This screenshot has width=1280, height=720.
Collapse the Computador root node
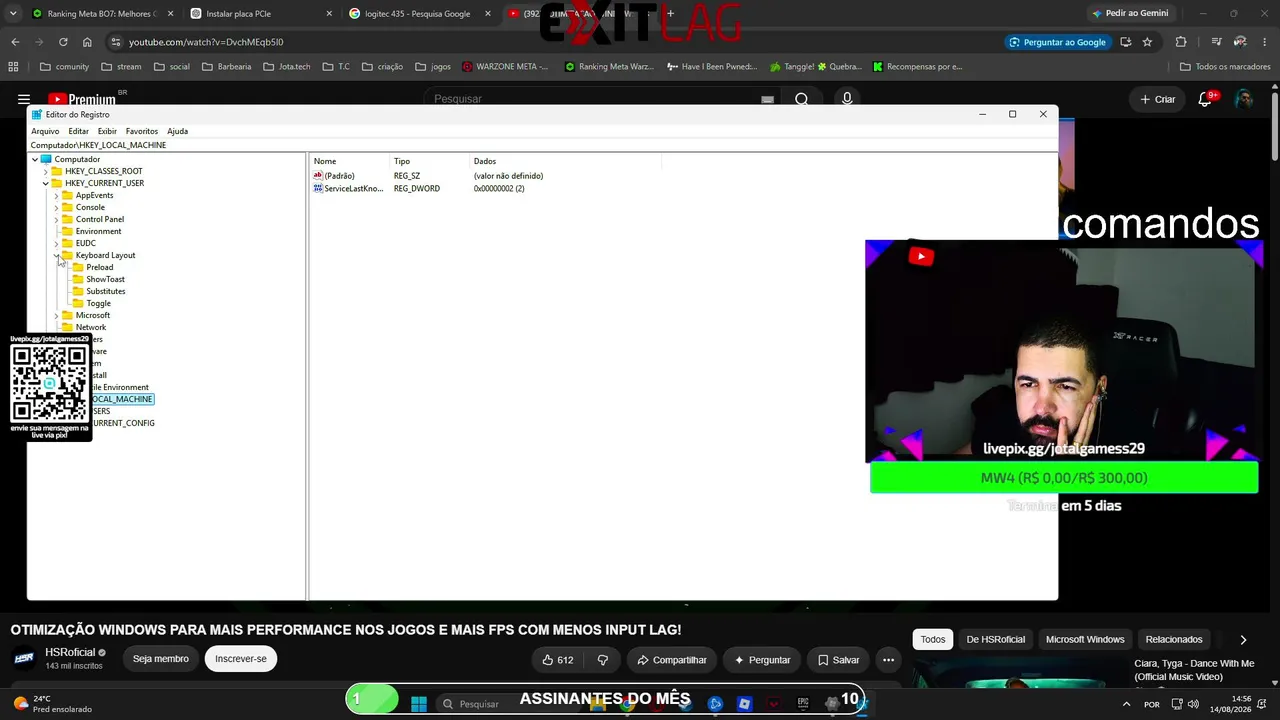tap(35, 159)
